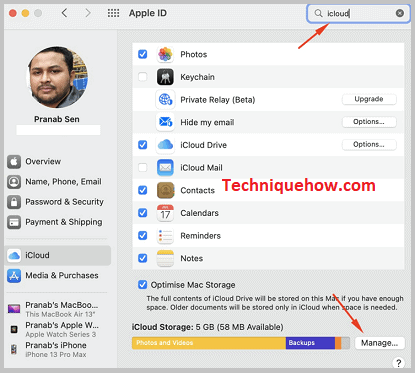415x373 pixels.
Task: Go forward with the right chevron
Action: click(x=88, y=13)
